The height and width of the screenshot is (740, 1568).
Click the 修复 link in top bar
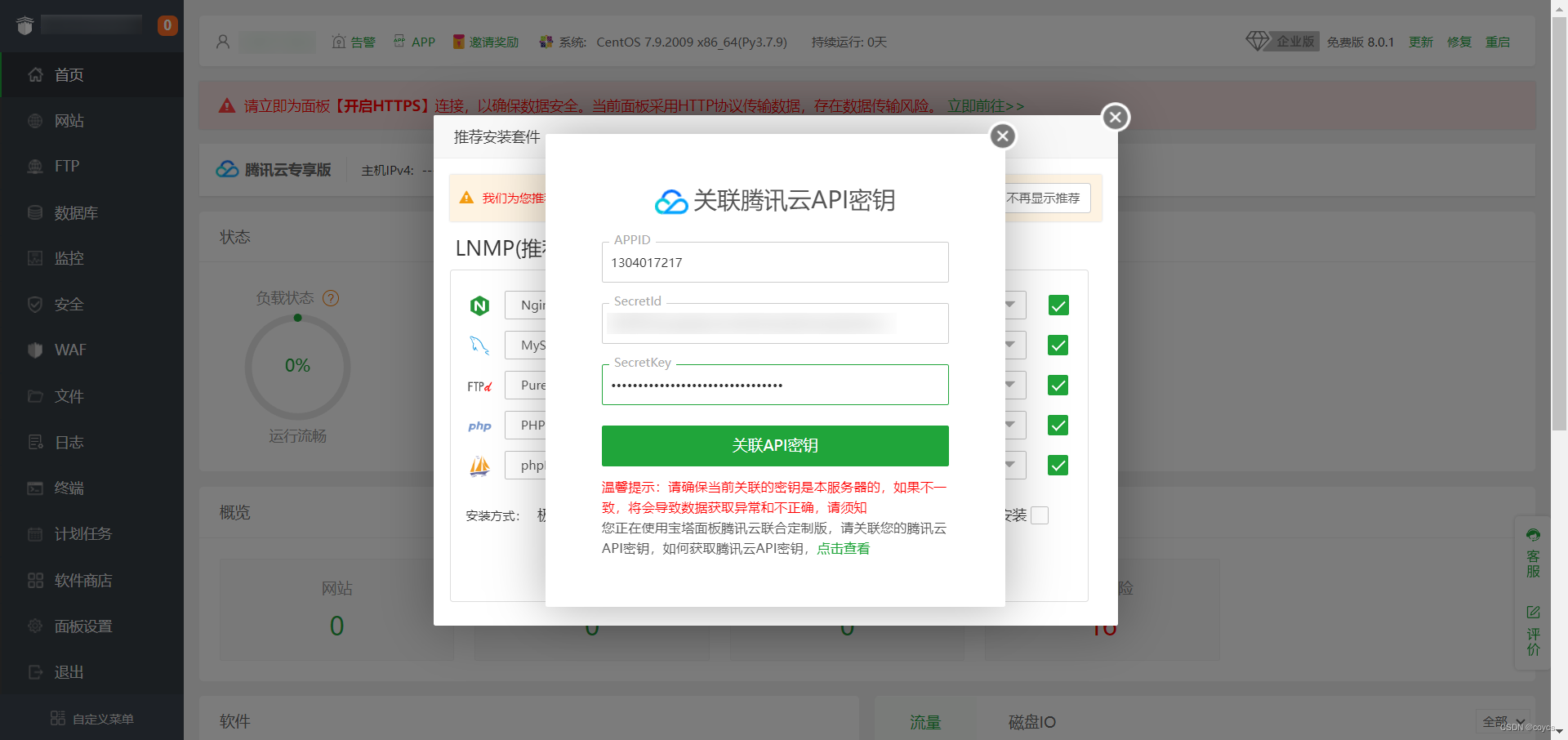pos(1459,42)
